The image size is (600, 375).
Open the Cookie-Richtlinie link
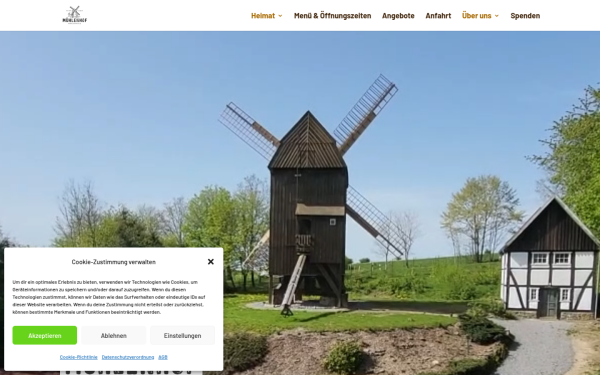[x=78, y=357]
